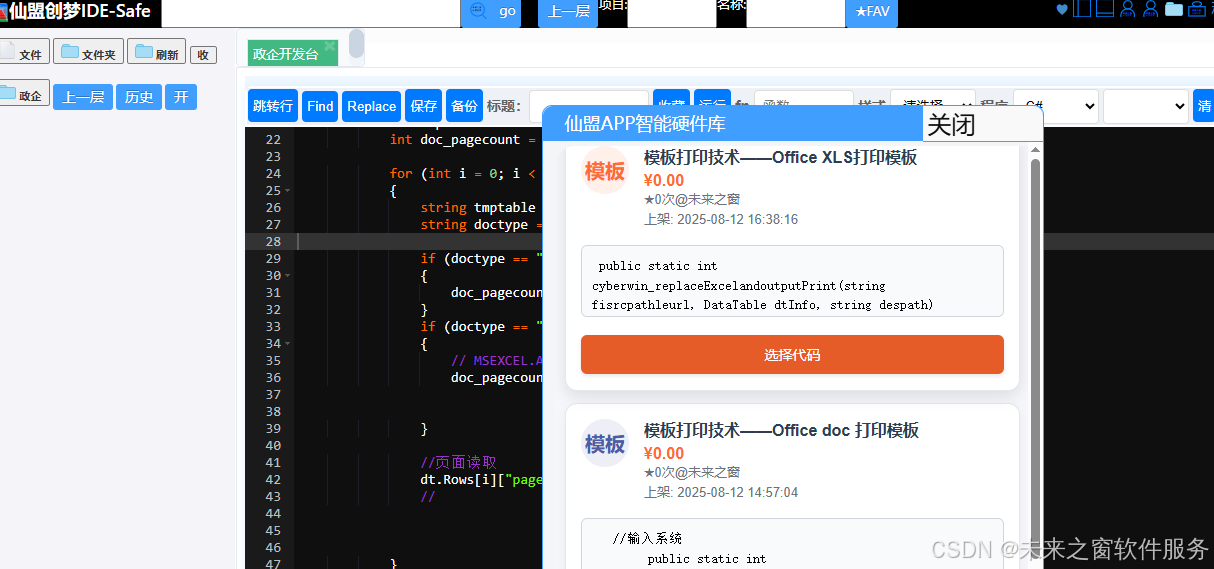1214x569 pixels.
Task: Close the 政企开发台 tab with its X
Action: tap(329, 47)
